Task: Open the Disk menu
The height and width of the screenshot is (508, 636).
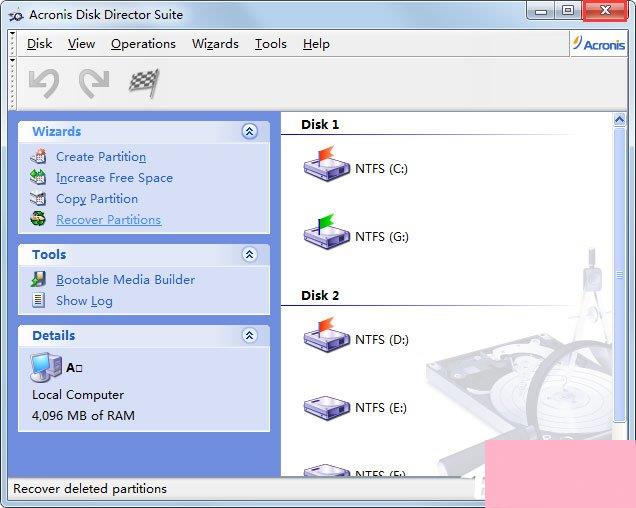Action: click(x=39, y=44)
